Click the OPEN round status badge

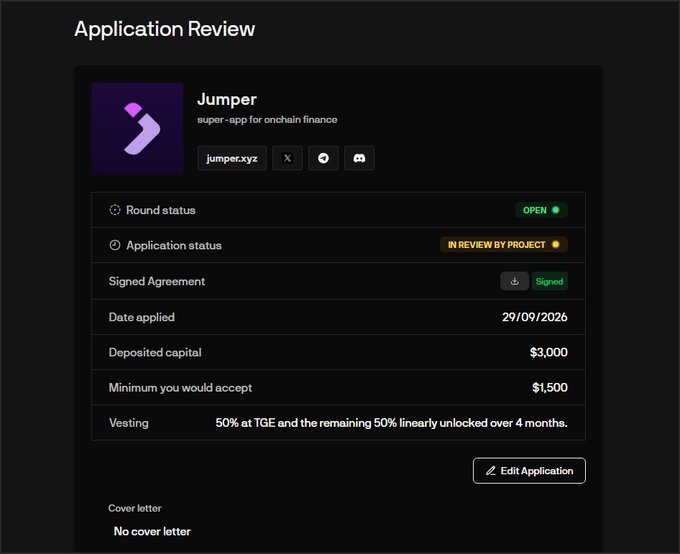[x=541, y=210]
